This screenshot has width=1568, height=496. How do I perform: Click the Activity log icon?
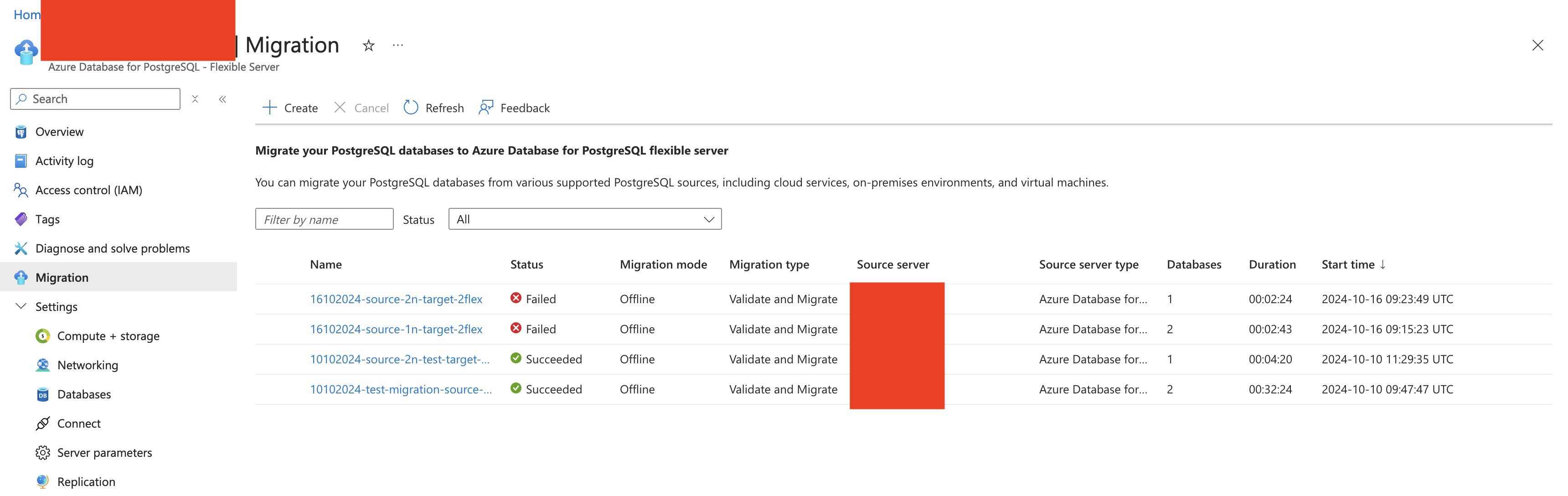point(21,160)
